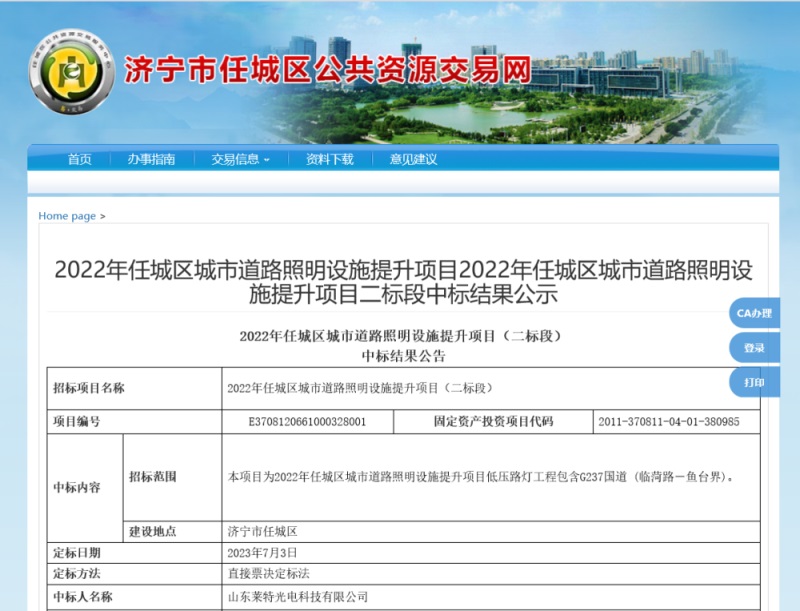This screenshot has width=800, height=611.
Task: Click the 建设地点 label cell
Action: coord(172,532)
